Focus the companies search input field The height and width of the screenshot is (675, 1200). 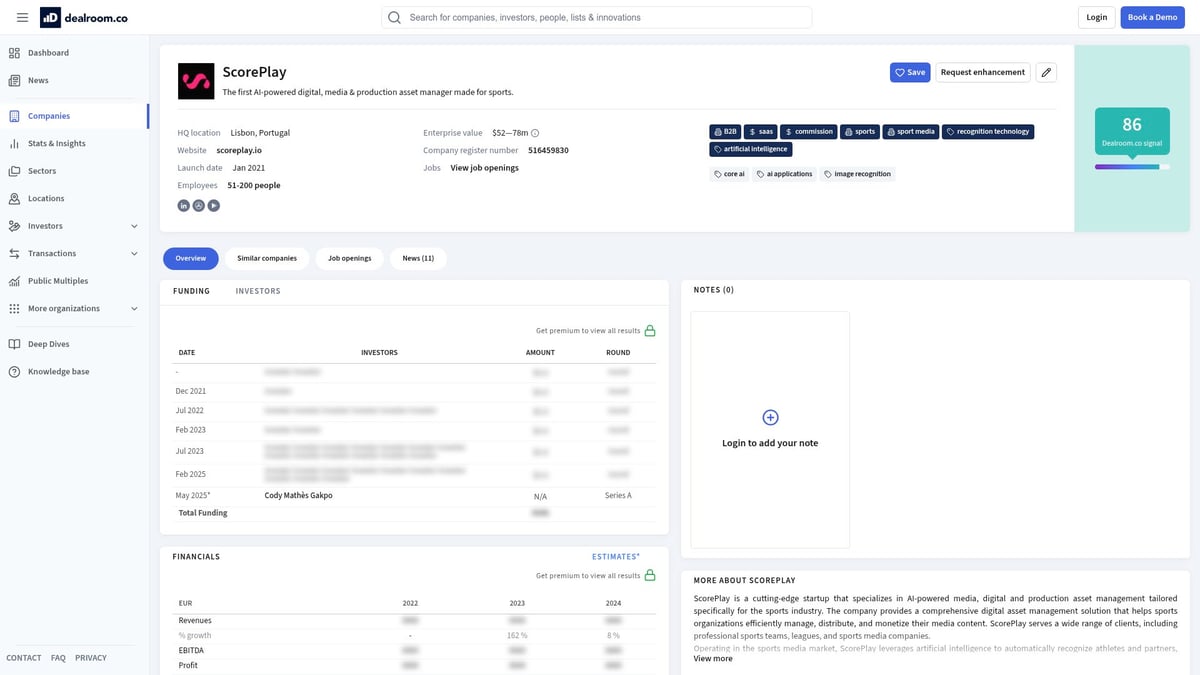[597, 17]
